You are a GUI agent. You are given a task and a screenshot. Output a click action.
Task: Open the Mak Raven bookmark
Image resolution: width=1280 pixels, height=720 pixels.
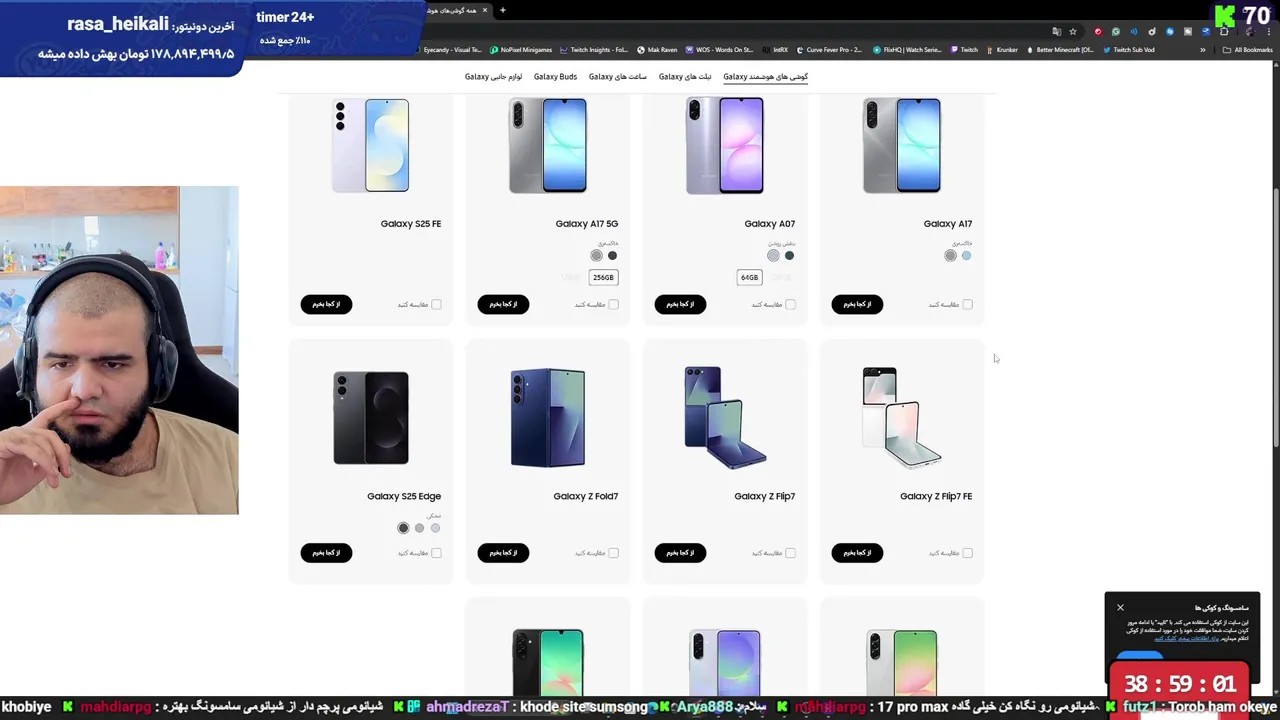coord(657,50)
